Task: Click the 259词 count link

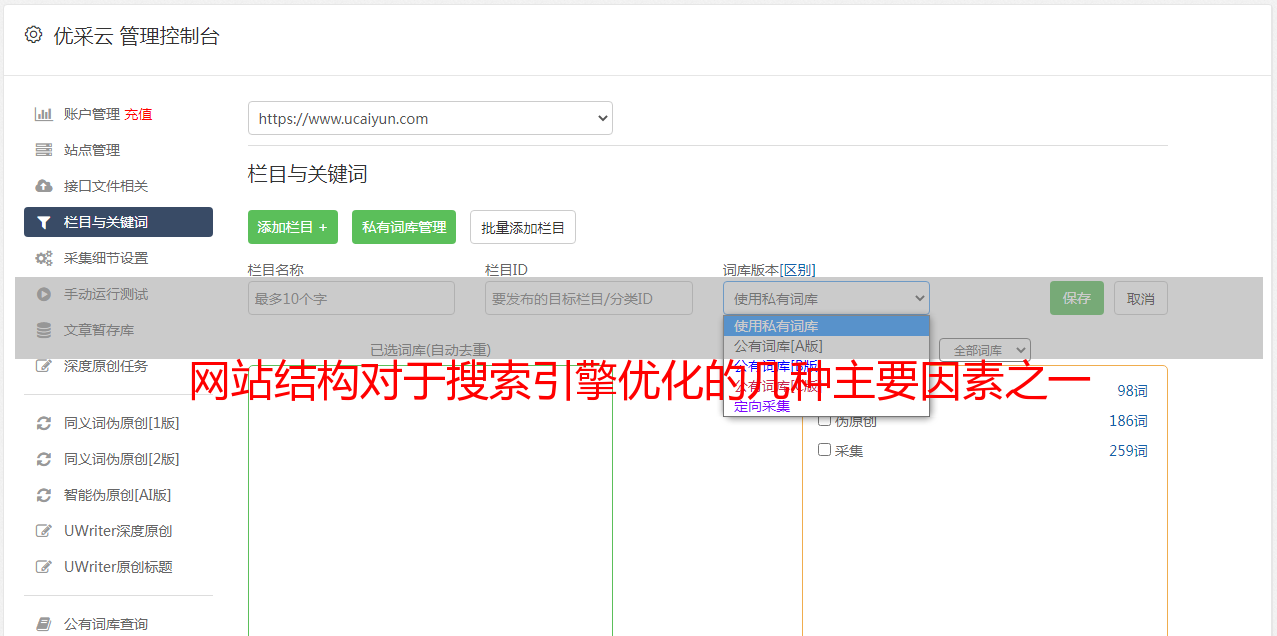Action: 1128,451
